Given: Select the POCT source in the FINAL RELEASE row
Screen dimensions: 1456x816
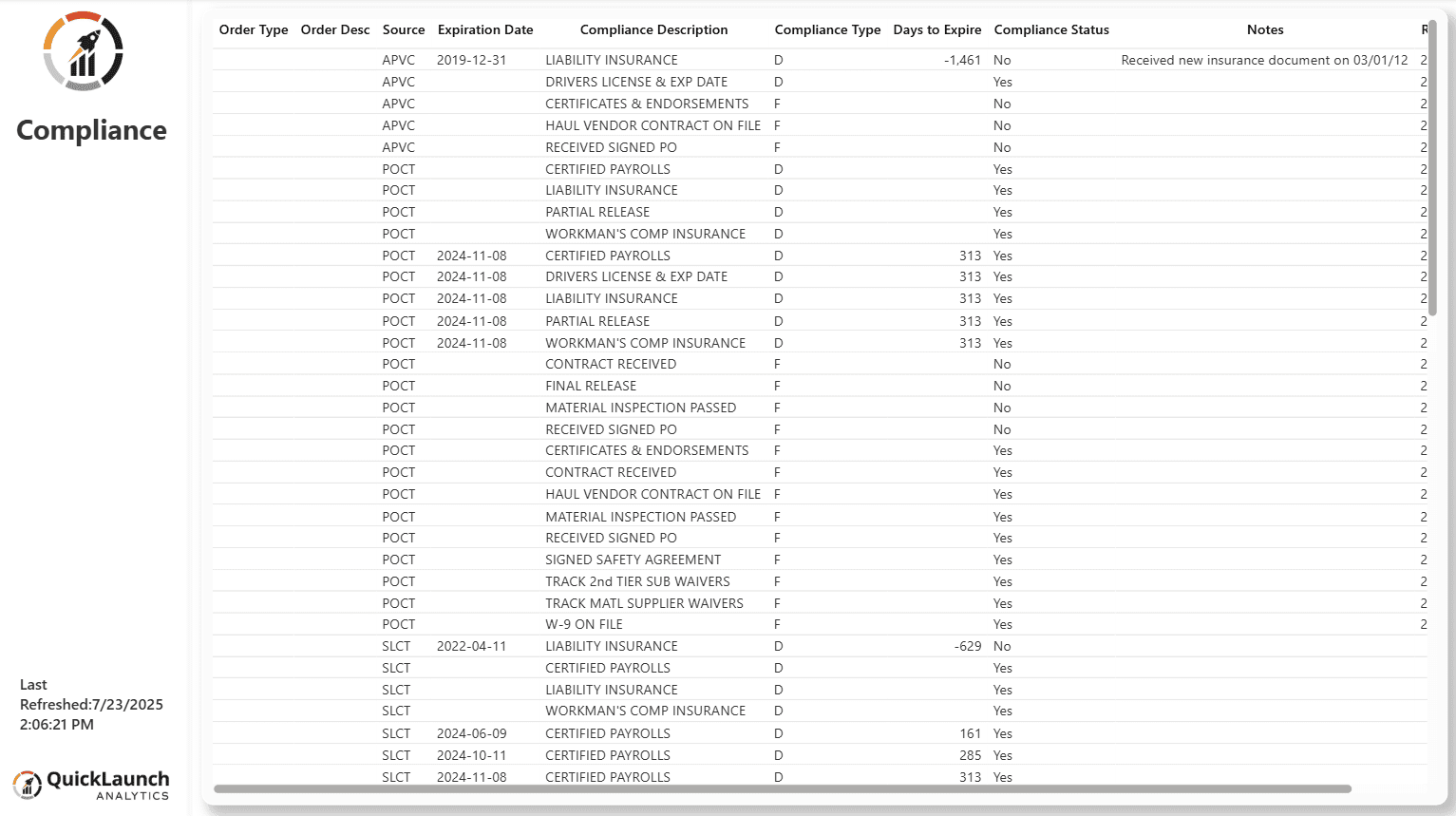Looking at the screenshot, I should click(x=399, y=386).
